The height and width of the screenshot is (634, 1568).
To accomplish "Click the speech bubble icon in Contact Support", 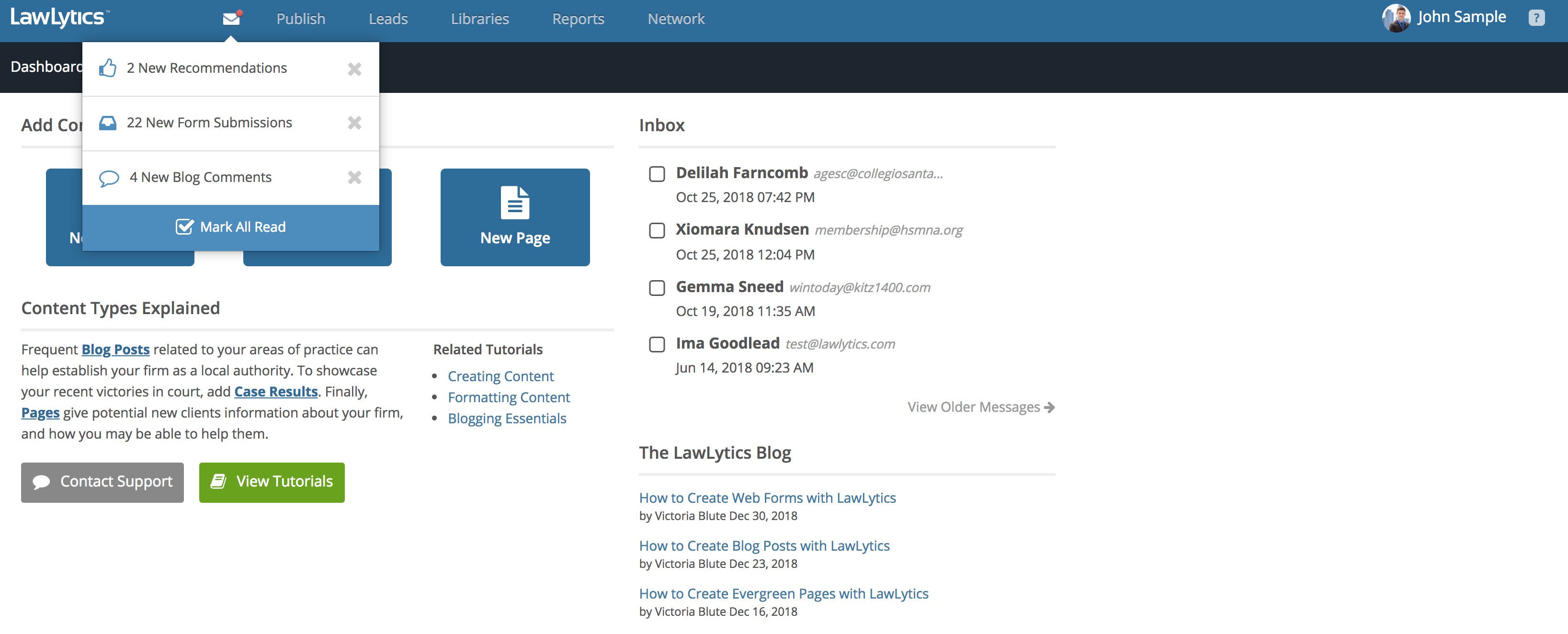I will click(41, 482).
